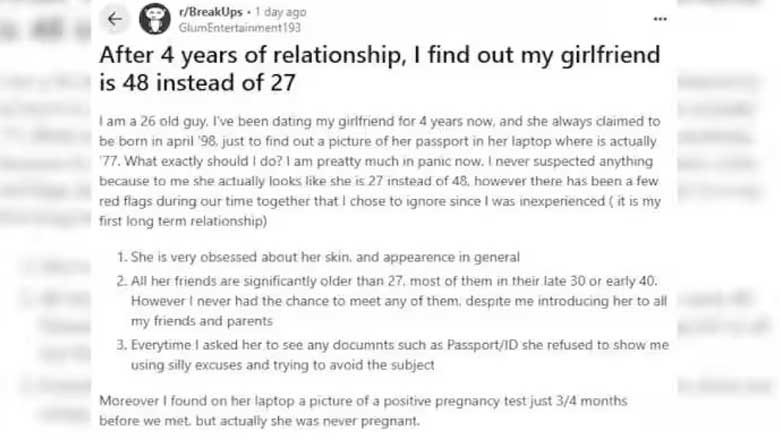The image size is (780, 440).
Task: Click the line 'first long term relationship)'
Action: pos(183,221)
